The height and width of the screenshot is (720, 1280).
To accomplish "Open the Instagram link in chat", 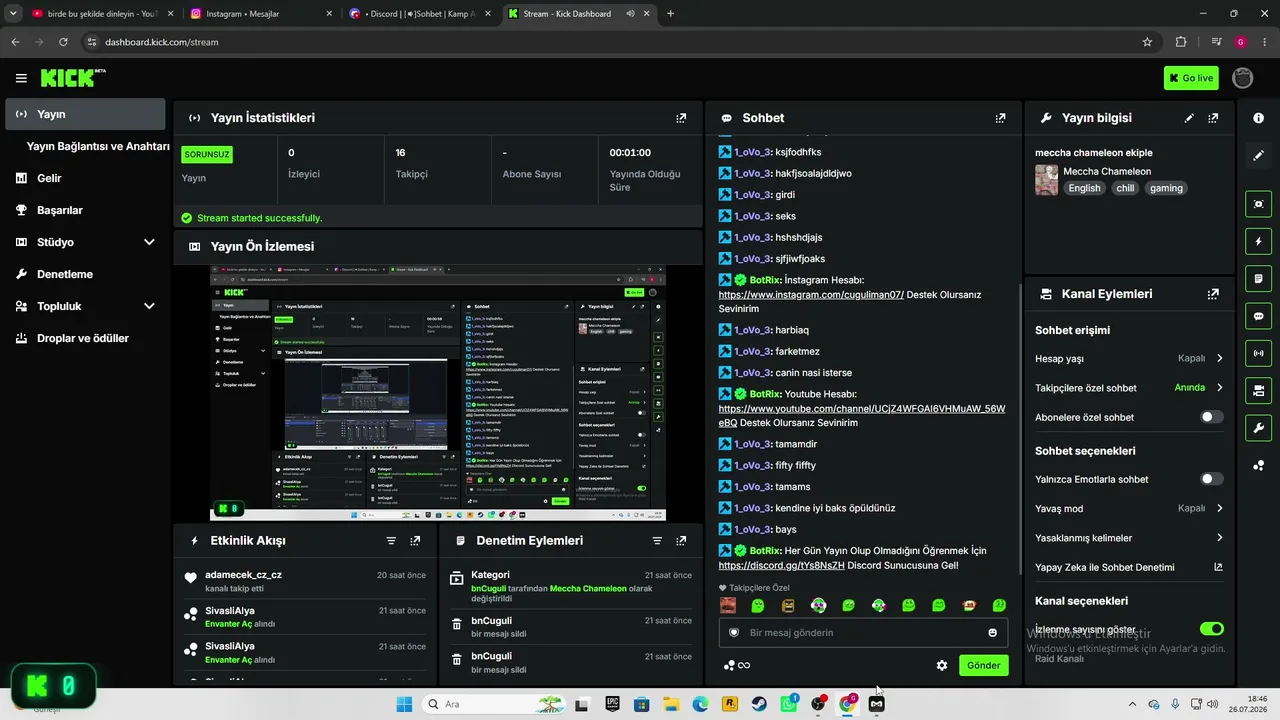I will (811, 295).
